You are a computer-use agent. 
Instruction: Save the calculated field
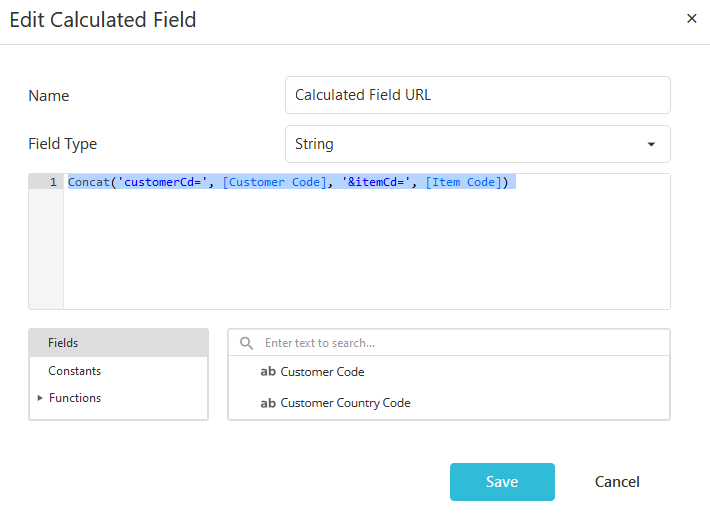click(x=502, y=482)
